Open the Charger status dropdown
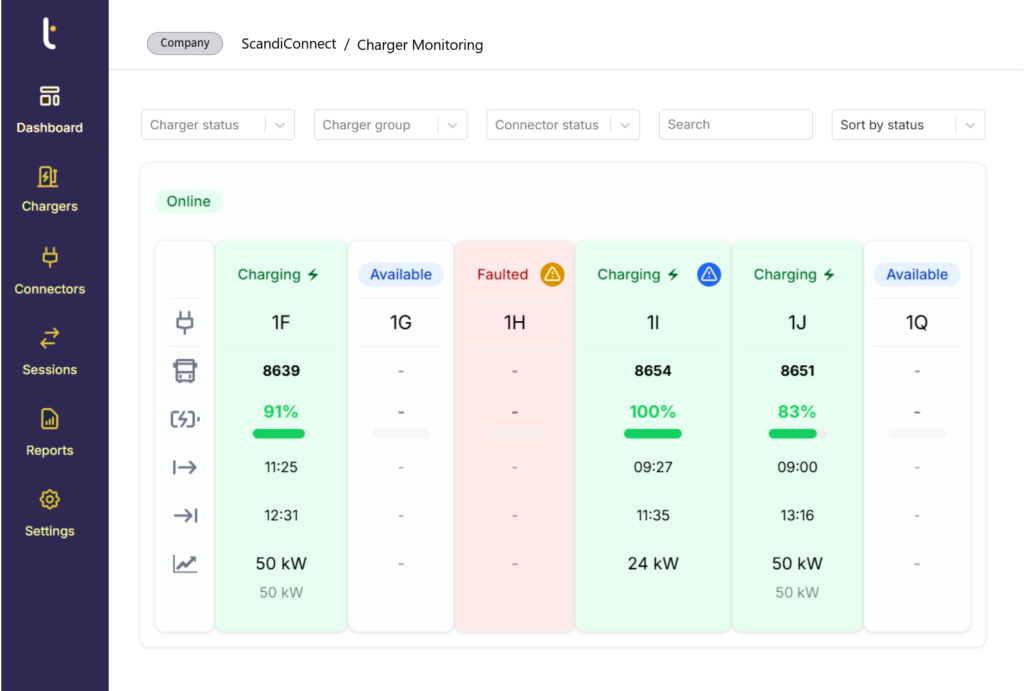1024x691 pixels. [217, 124]
